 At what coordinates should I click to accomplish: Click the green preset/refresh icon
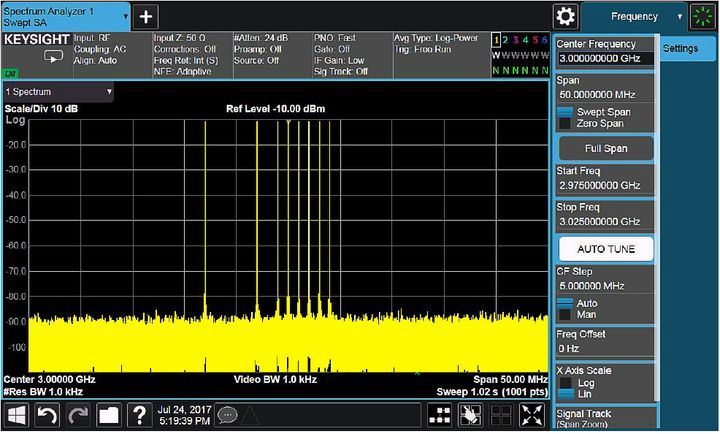(703, 16)
